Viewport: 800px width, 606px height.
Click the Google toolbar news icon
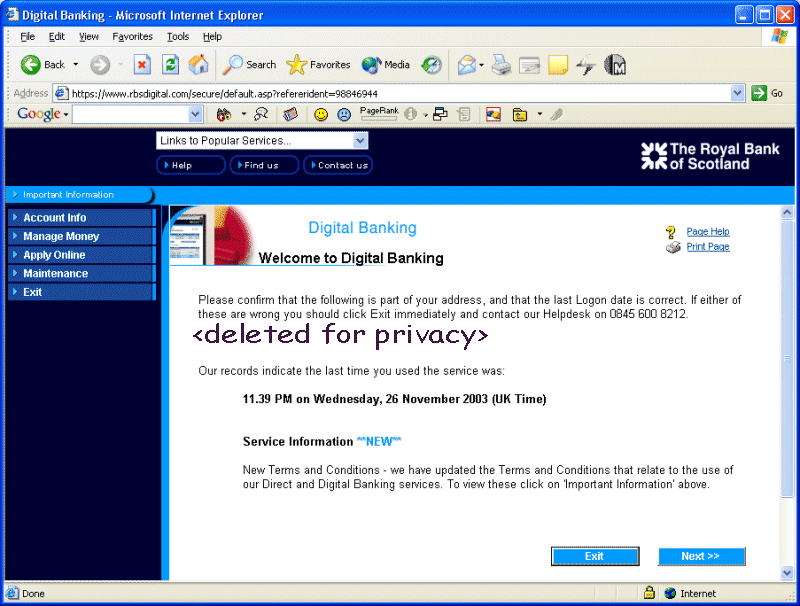(290, 114)
